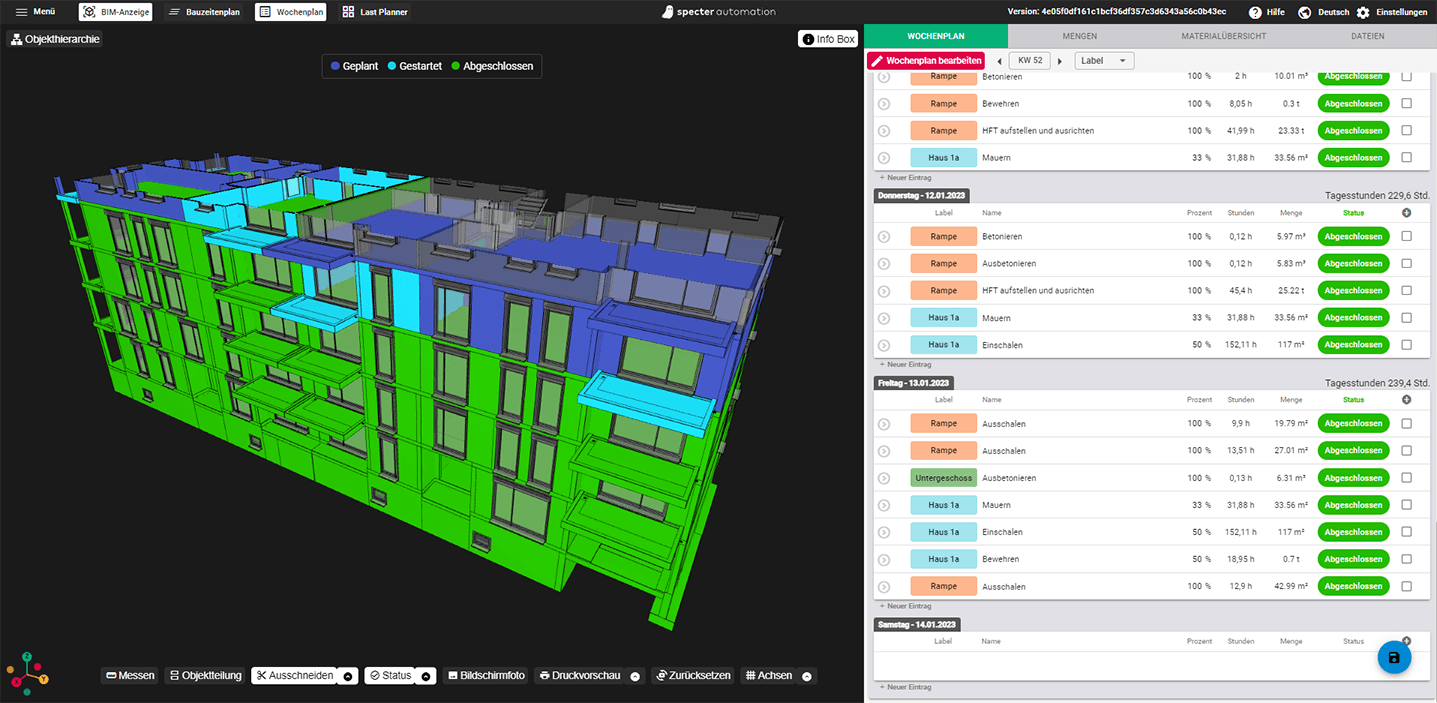Click the cyan Gestartet legend swatch
This screenshot has height=703, width=1437.
point(392,66)
